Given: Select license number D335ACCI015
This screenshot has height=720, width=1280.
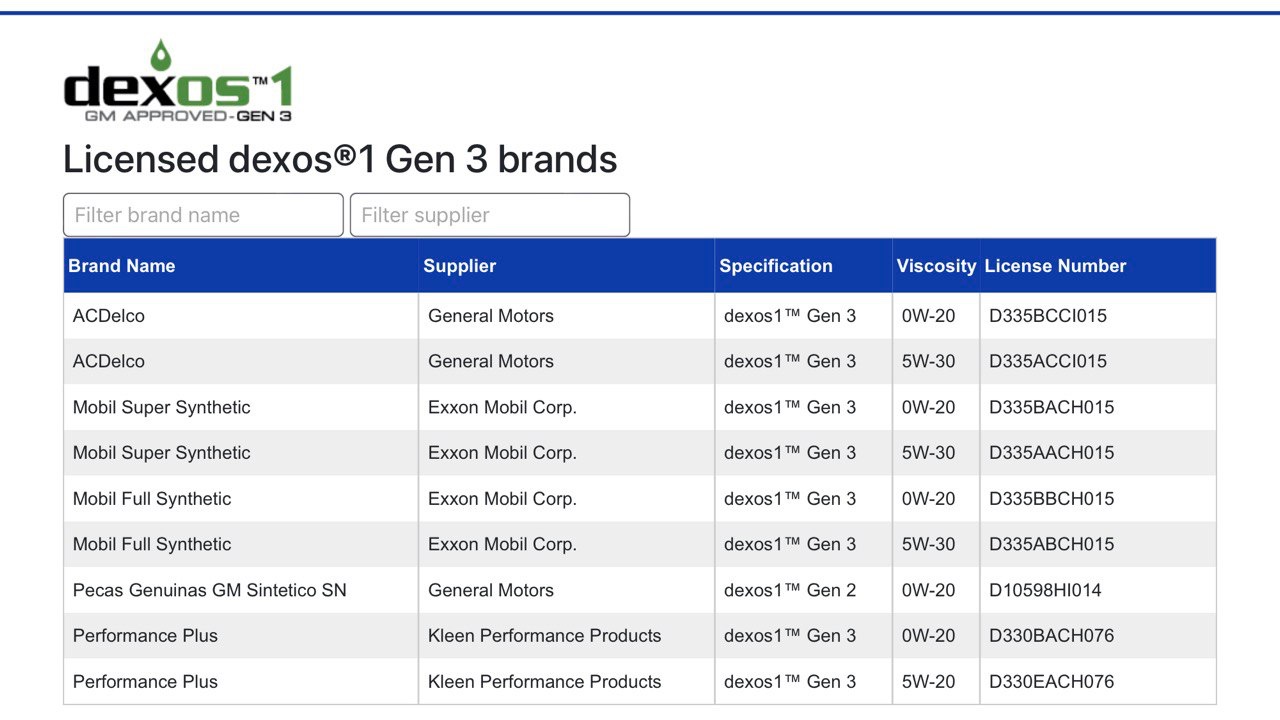Looking at the screenshot, I should [x=1048, y=362].
